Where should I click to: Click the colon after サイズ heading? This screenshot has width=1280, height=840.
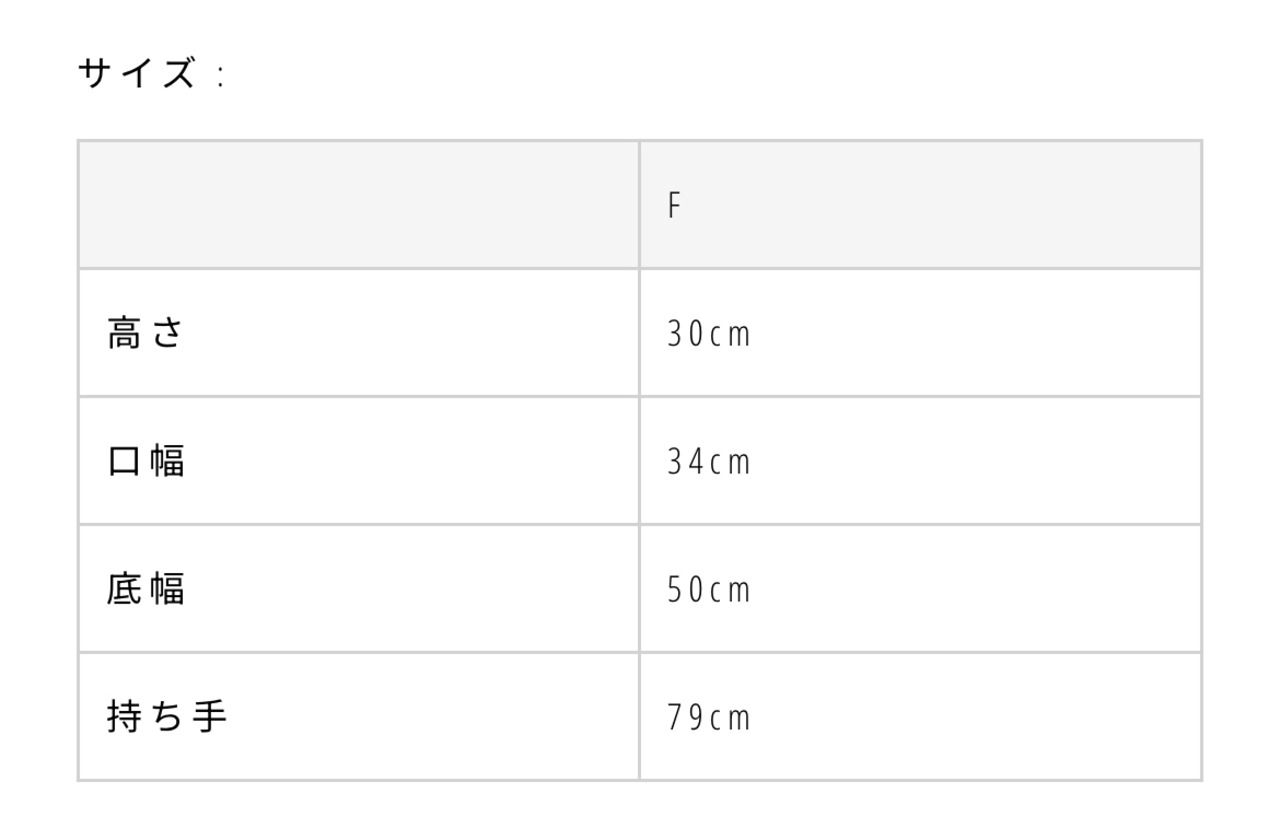click(219, 77)
